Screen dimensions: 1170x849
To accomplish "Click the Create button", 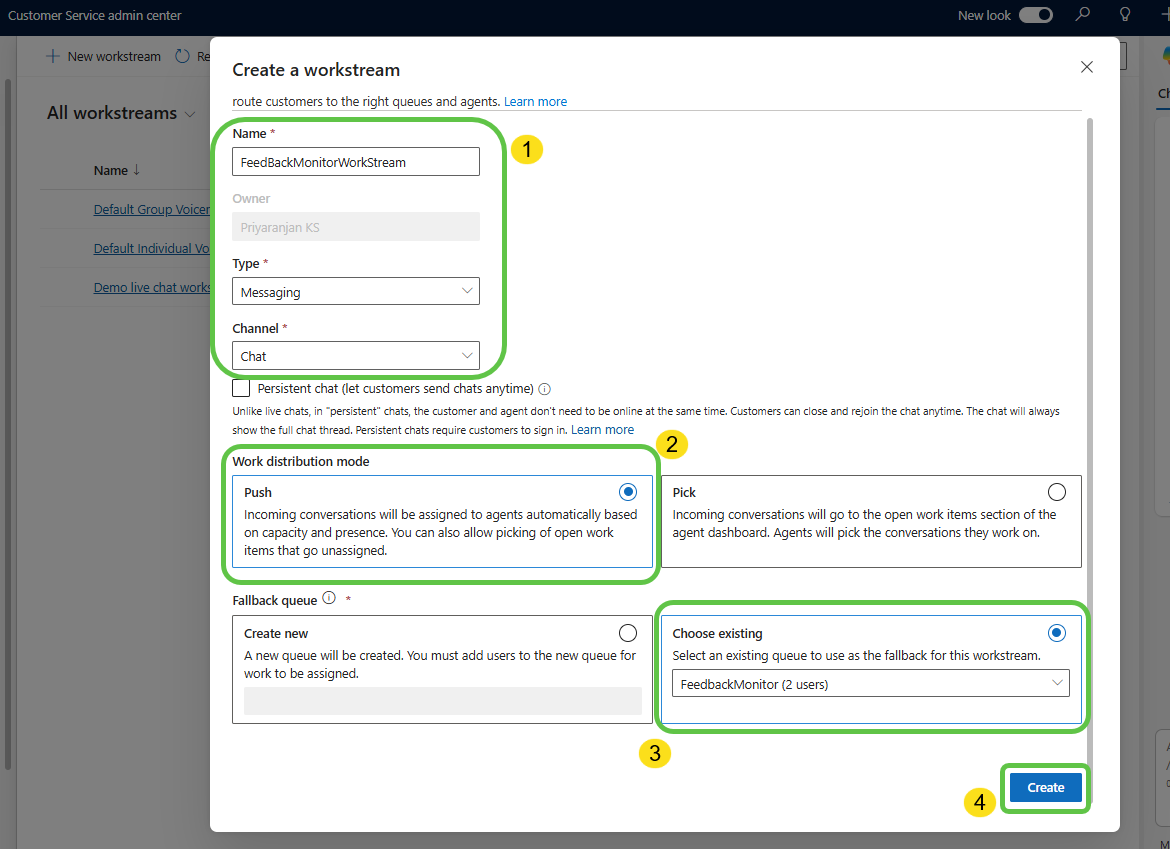I will click(x=1045, y=787).
